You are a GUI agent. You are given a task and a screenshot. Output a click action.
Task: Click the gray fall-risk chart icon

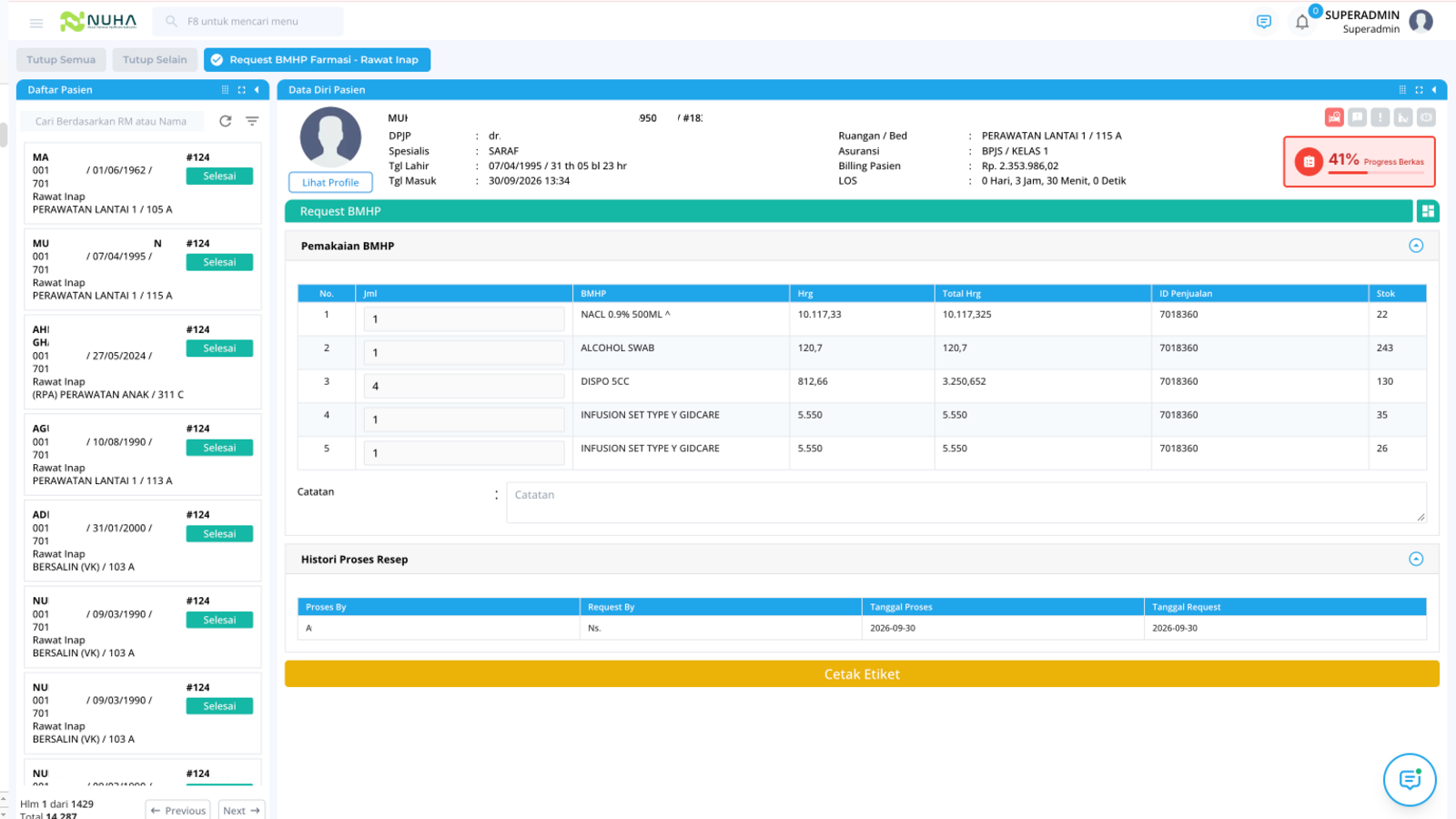coord(1403,117)
